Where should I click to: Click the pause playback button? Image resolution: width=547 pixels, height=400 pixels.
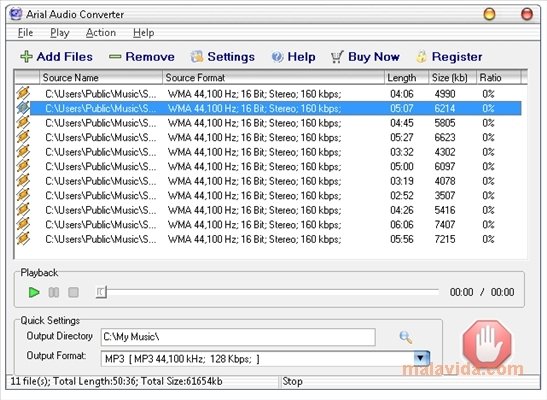pos(54,292)
